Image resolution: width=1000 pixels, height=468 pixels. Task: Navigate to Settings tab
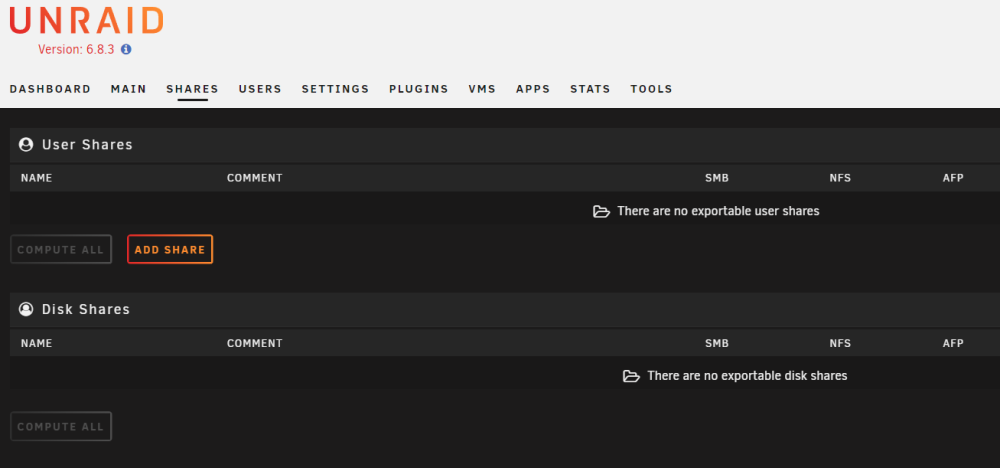335,89
